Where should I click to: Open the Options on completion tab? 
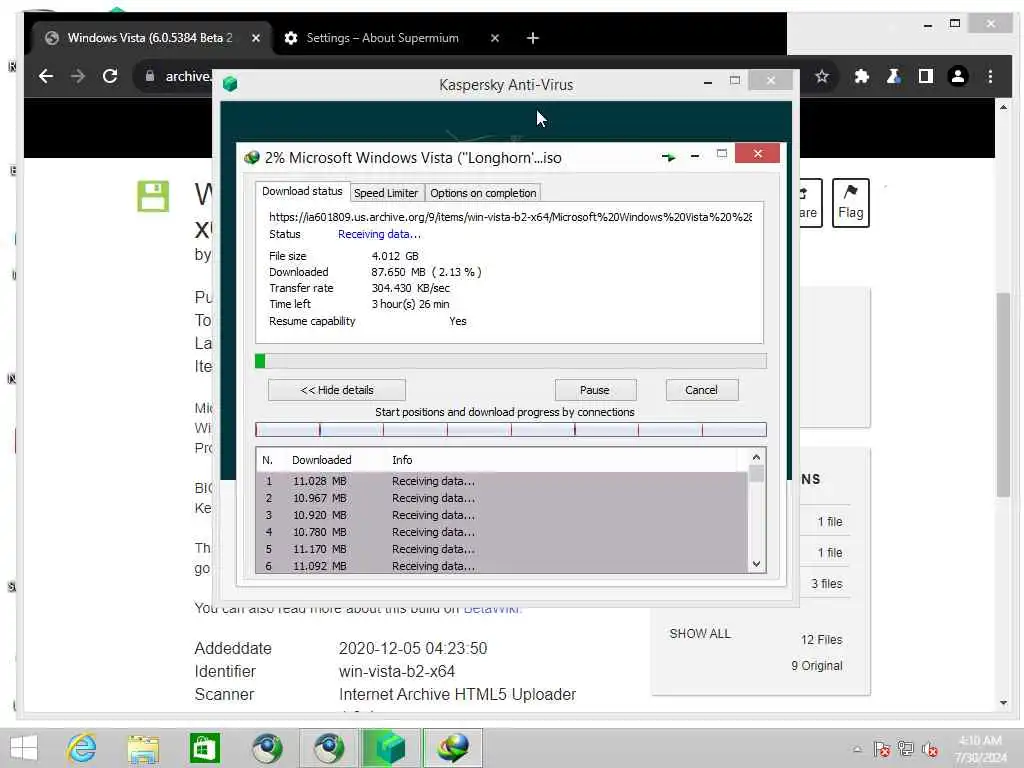click(483, 193)
